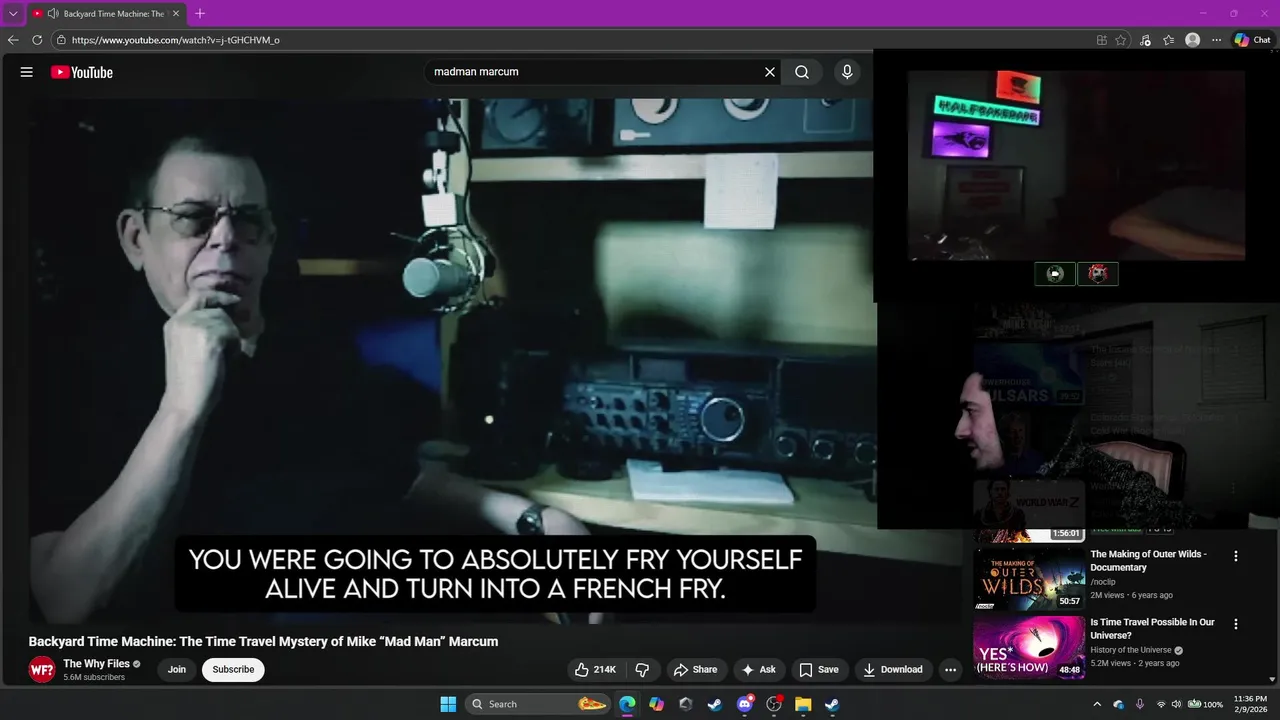Download the video

[893, 670]
